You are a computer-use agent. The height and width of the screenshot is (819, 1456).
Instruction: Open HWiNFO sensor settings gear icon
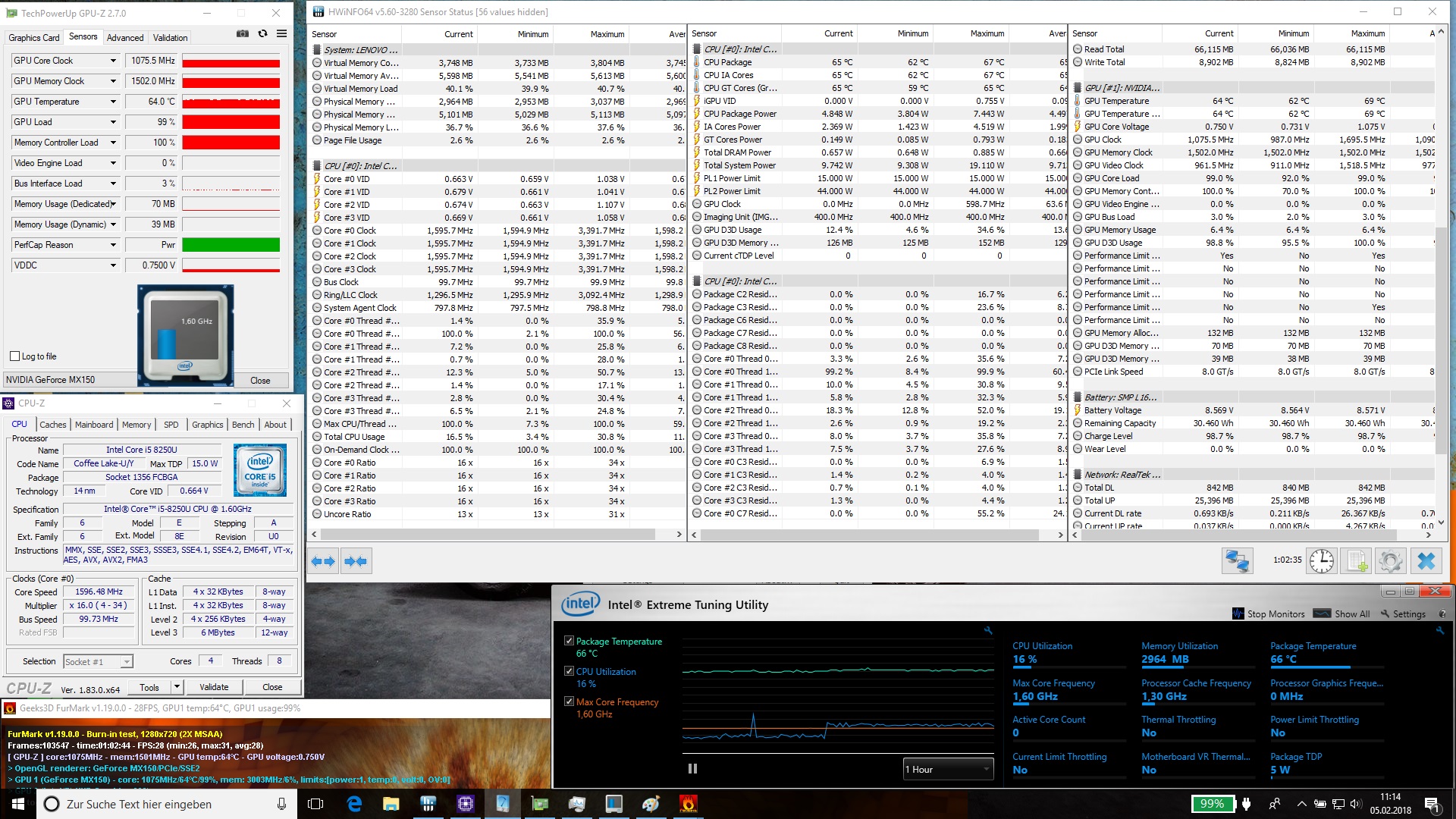(x=1390, y=560)
